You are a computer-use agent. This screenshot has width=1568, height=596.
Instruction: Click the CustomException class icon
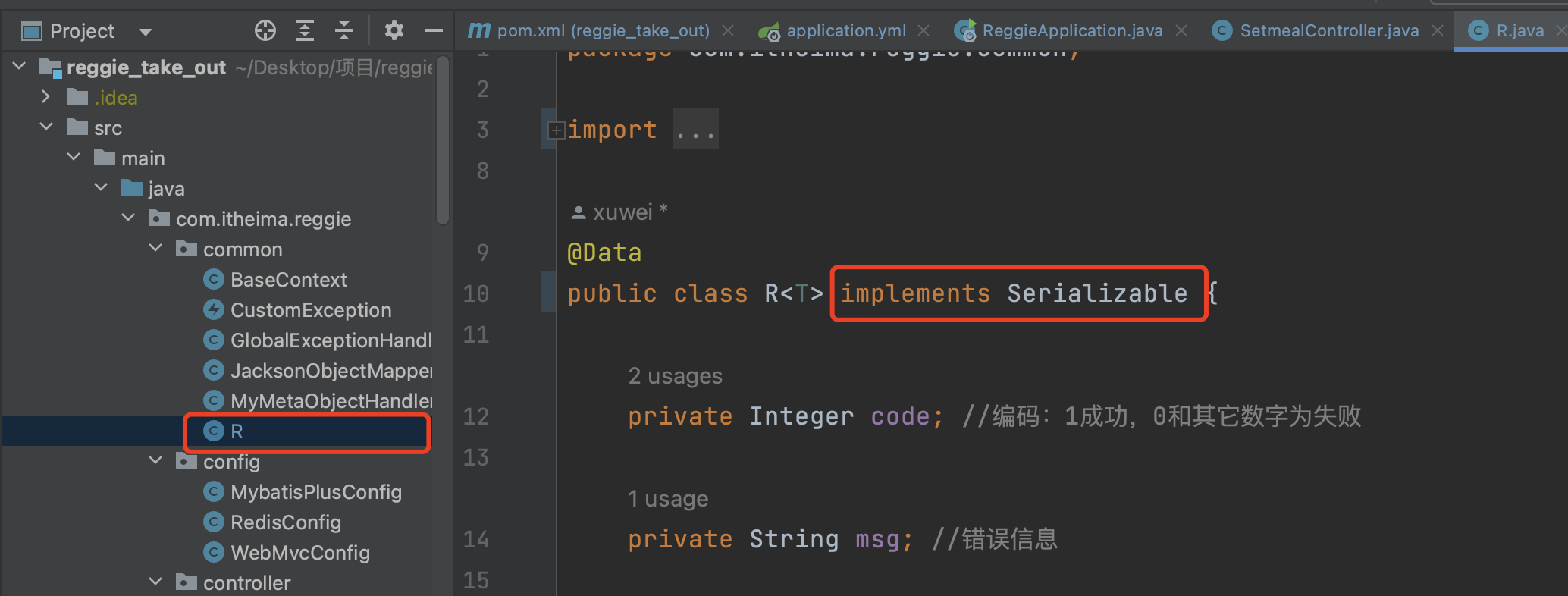point(214,310)
